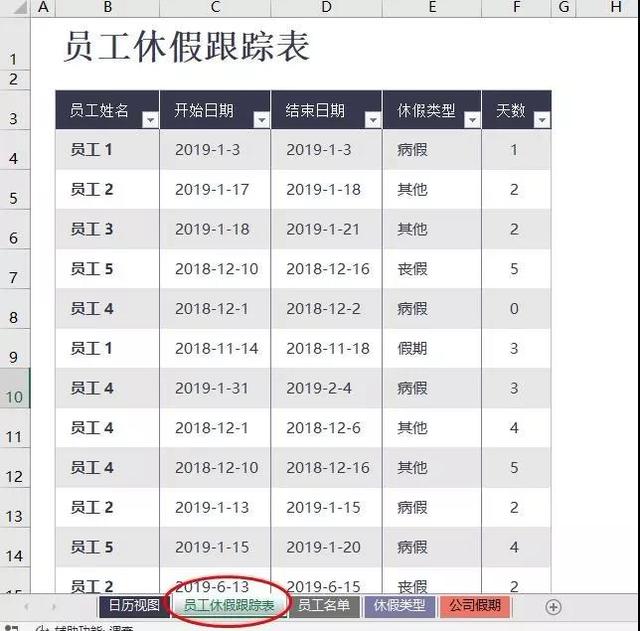Select the 5 days cell in row 12
Viewport: 640px width, 631px height.
[516, 468]
